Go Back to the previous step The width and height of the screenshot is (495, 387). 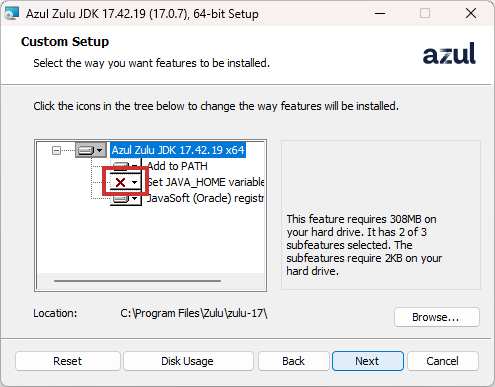click(294, 361)
